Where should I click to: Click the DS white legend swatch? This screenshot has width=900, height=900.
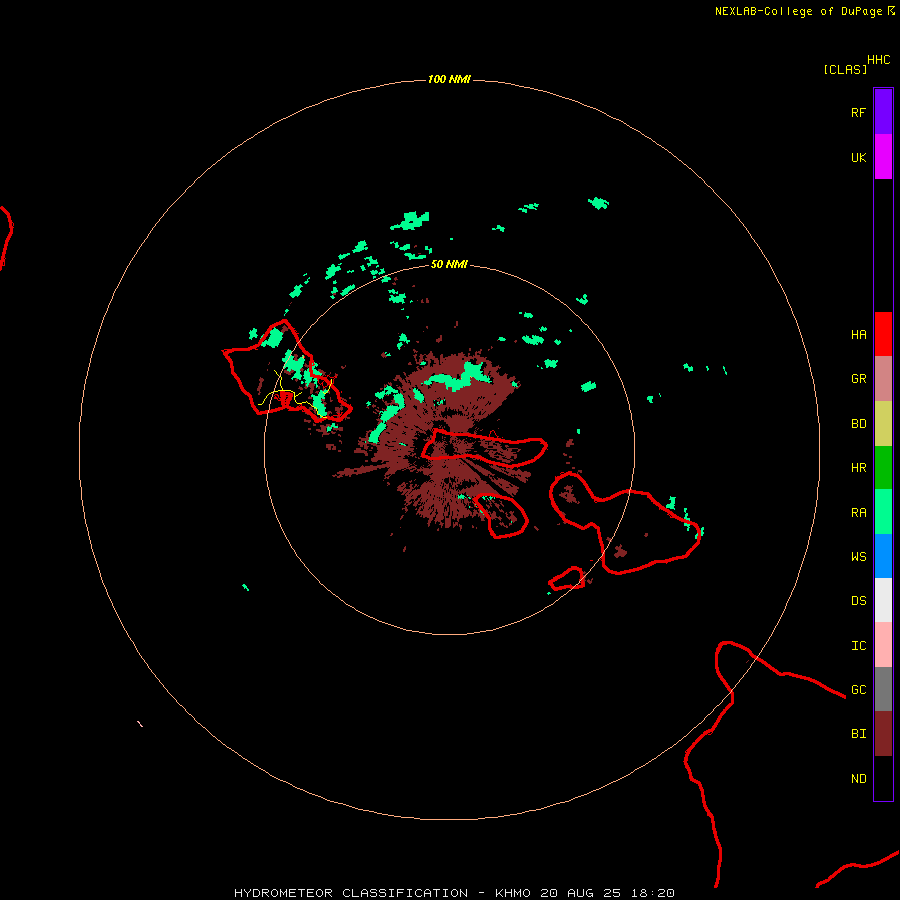tap(883, 600)
